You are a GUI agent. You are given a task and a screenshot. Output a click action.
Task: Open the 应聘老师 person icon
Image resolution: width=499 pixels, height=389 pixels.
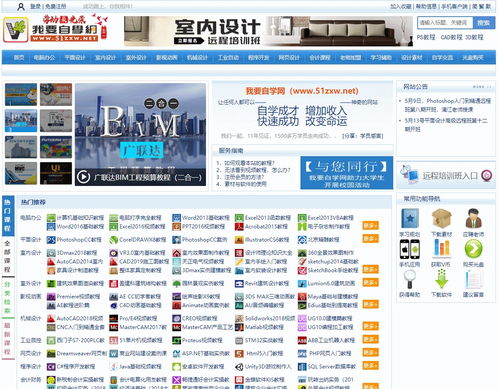[473, 219]
